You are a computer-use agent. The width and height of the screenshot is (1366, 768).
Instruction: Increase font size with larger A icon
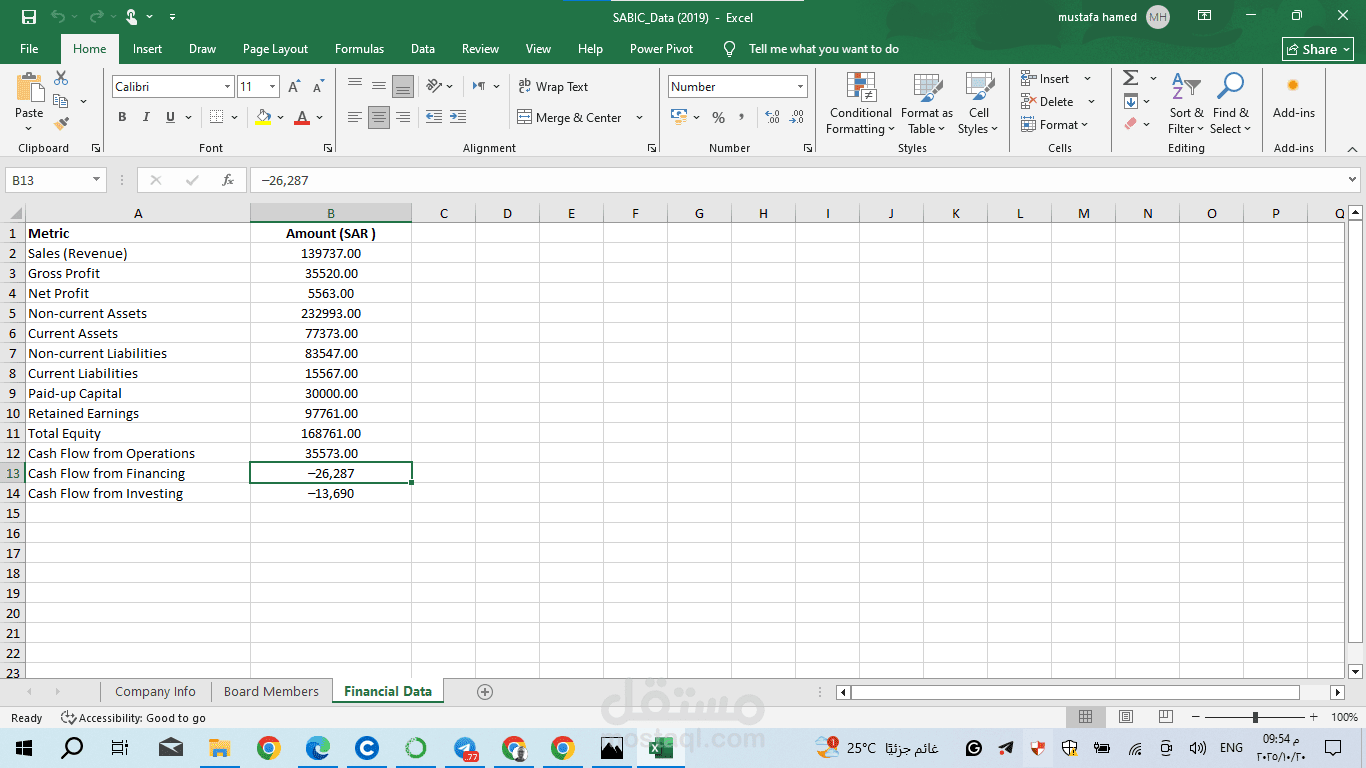click(x=294, y=87)
